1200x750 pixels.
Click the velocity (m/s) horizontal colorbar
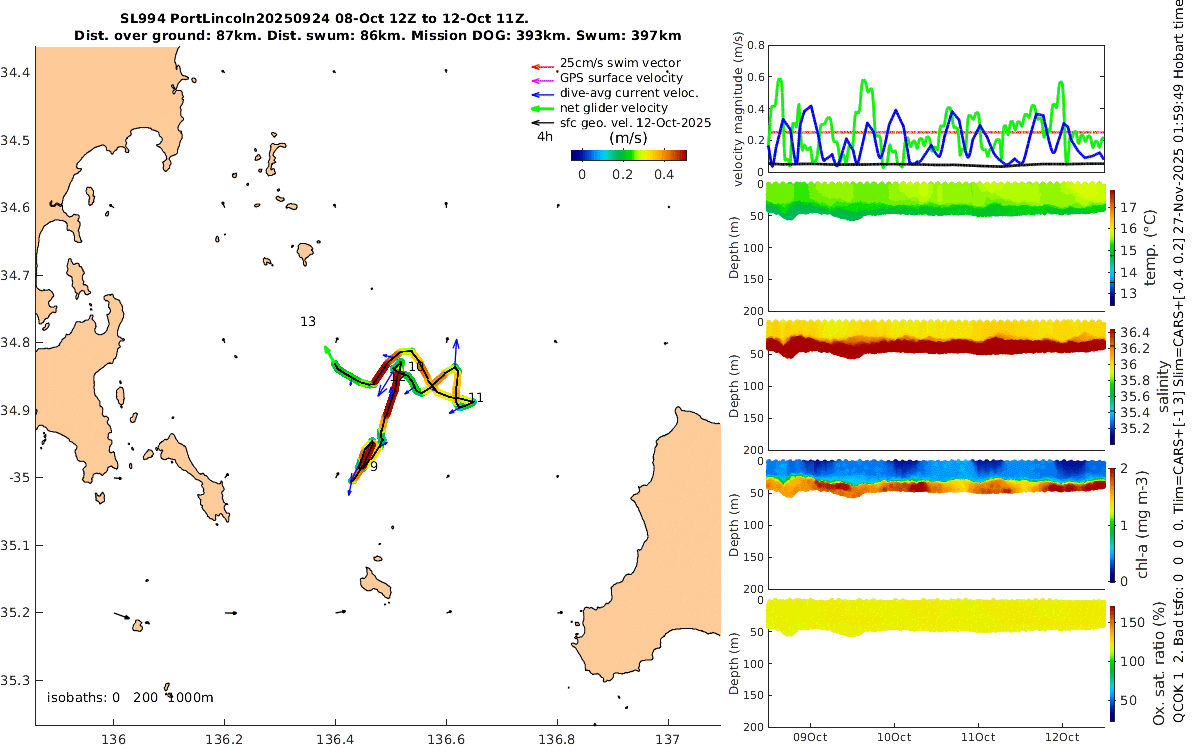(x=628, y=155)
